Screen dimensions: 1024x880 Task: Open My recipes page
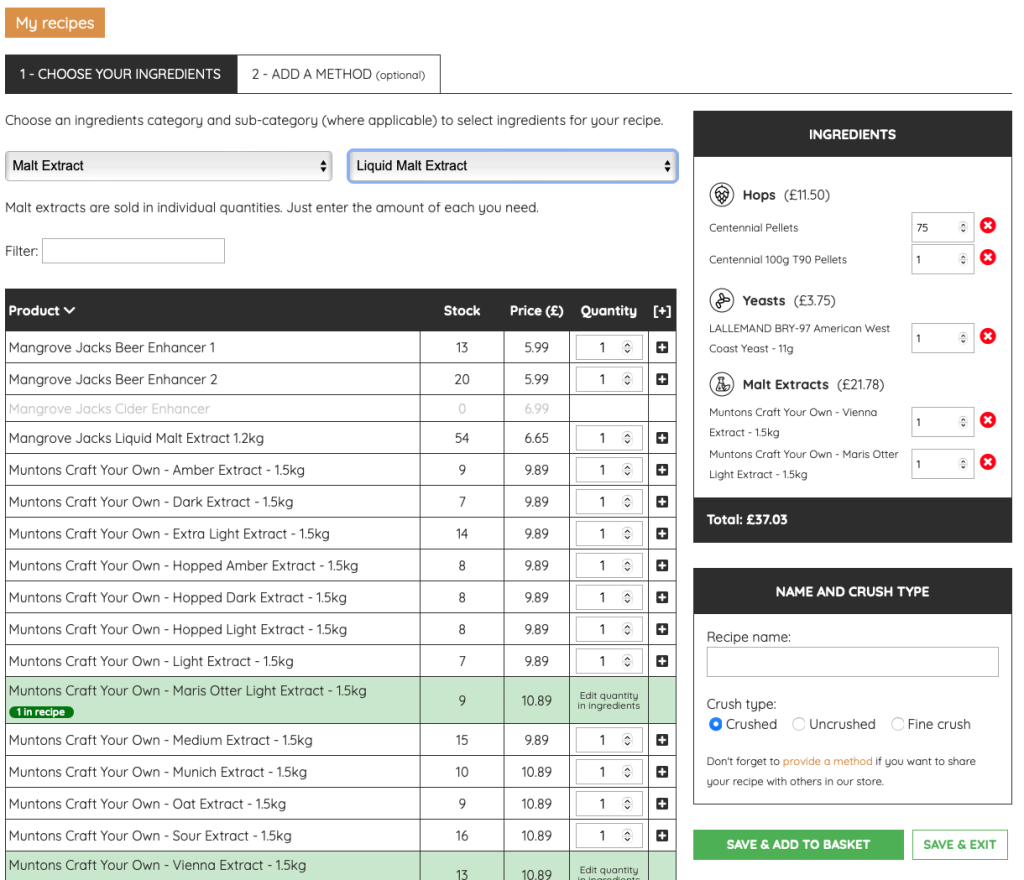tap(55, 23)
